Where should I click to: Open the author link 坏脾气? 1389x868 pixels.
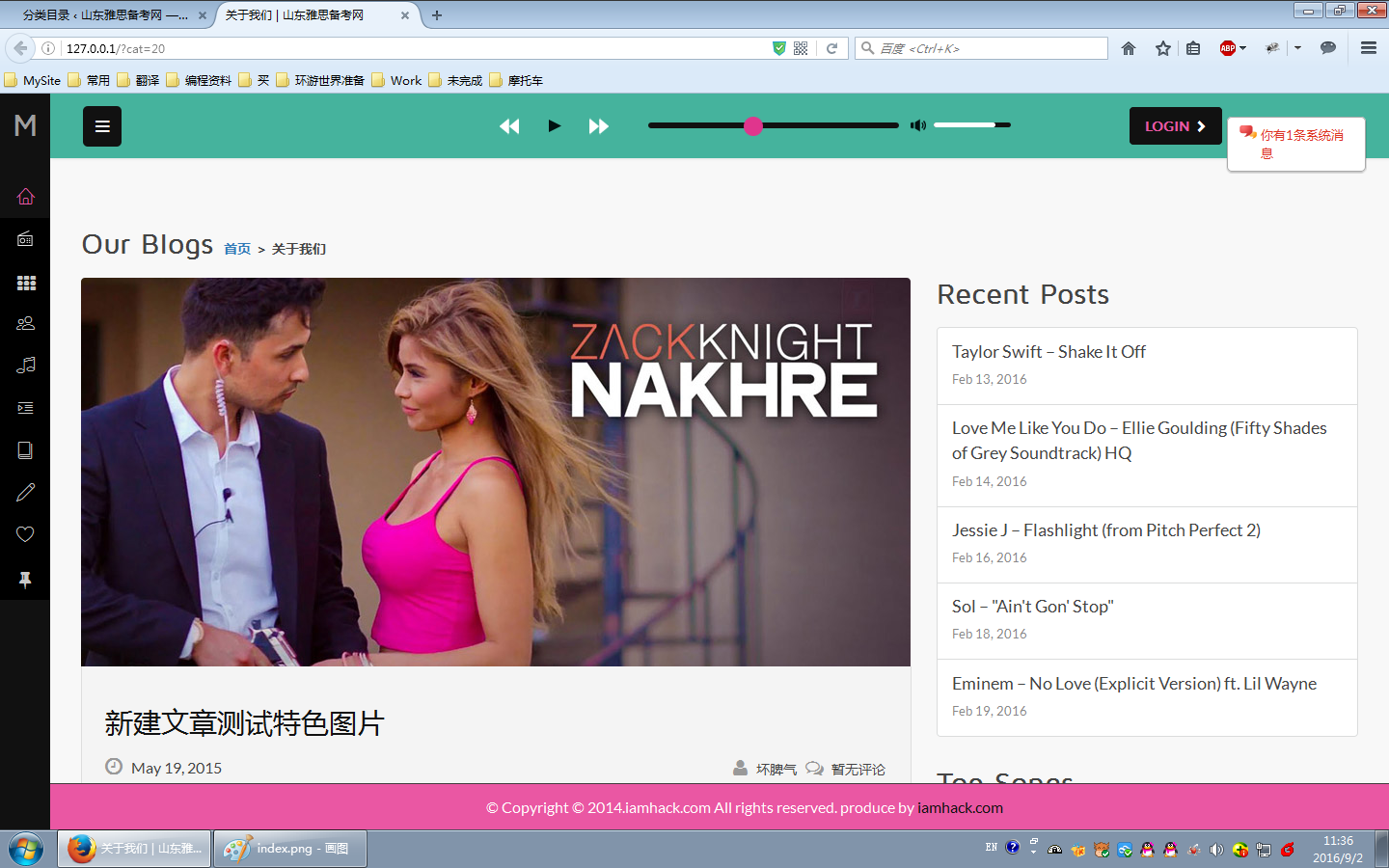(x=776, y=769)
